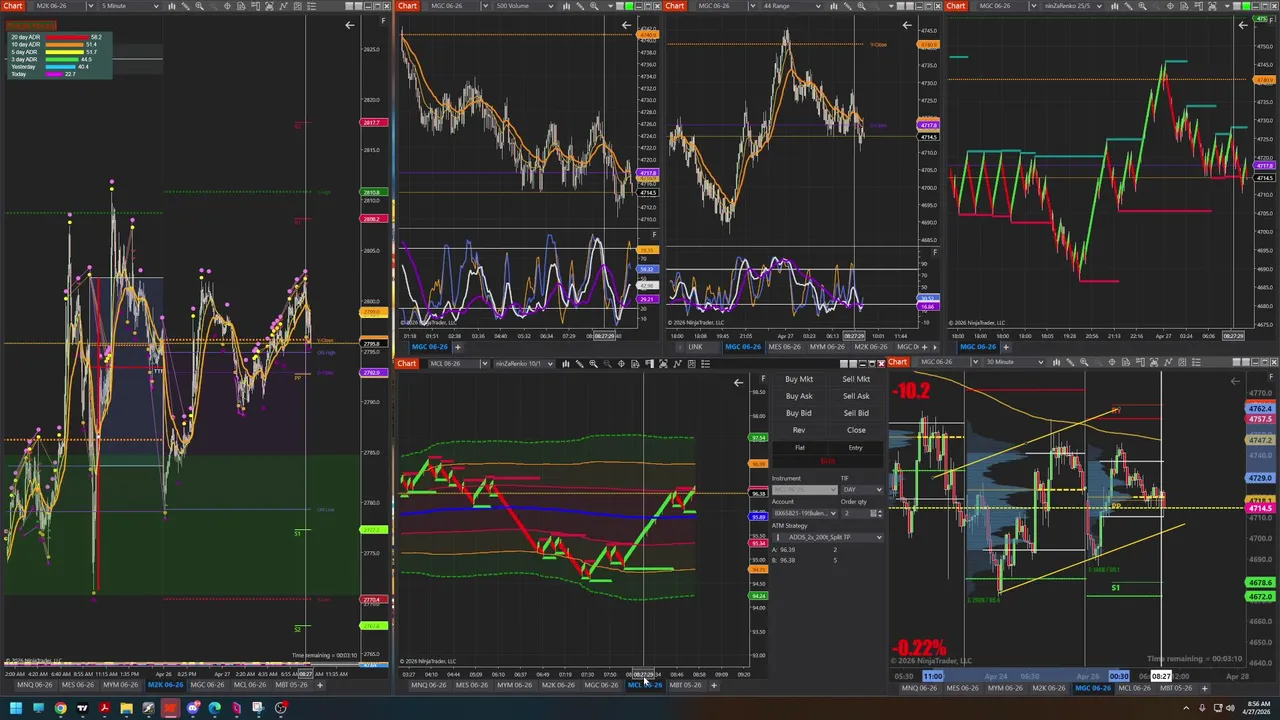Open the Instrument dropdown in Chart Trader
1280x720 pixels.
[x=805, y=490]
